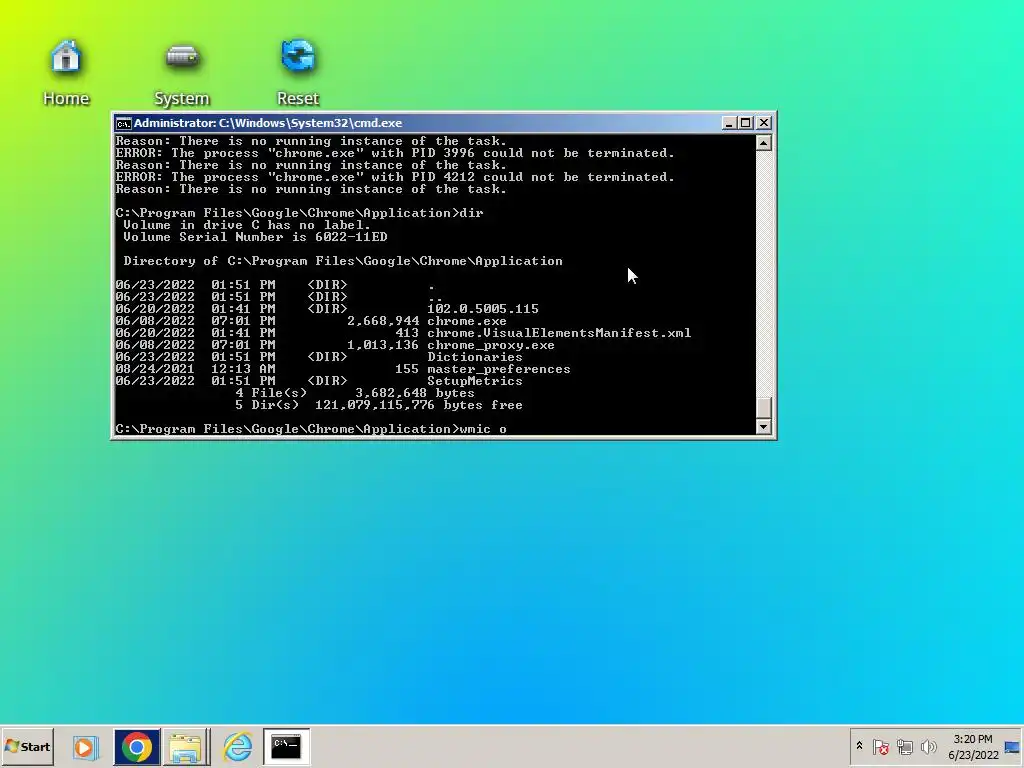Click the '3,682,648 bytes' file total
The image size is (1024, 768).
tap(415, 393)
